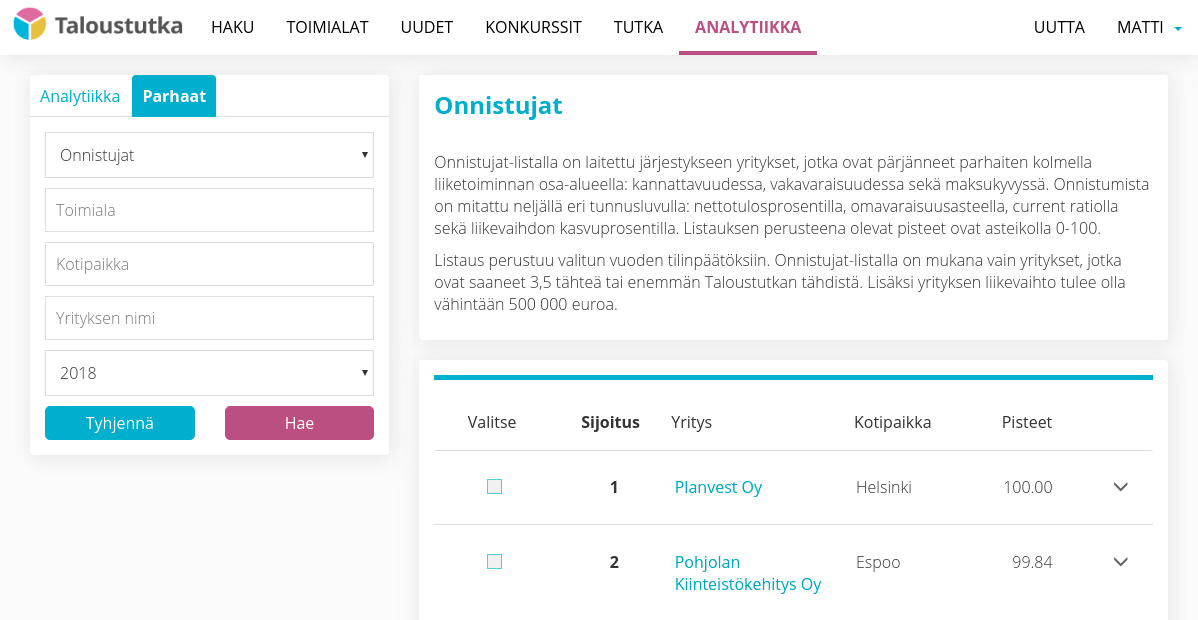Click the Tyhjennä clear button
Viewport: 1198px width, 620px height.
point(120,423)
